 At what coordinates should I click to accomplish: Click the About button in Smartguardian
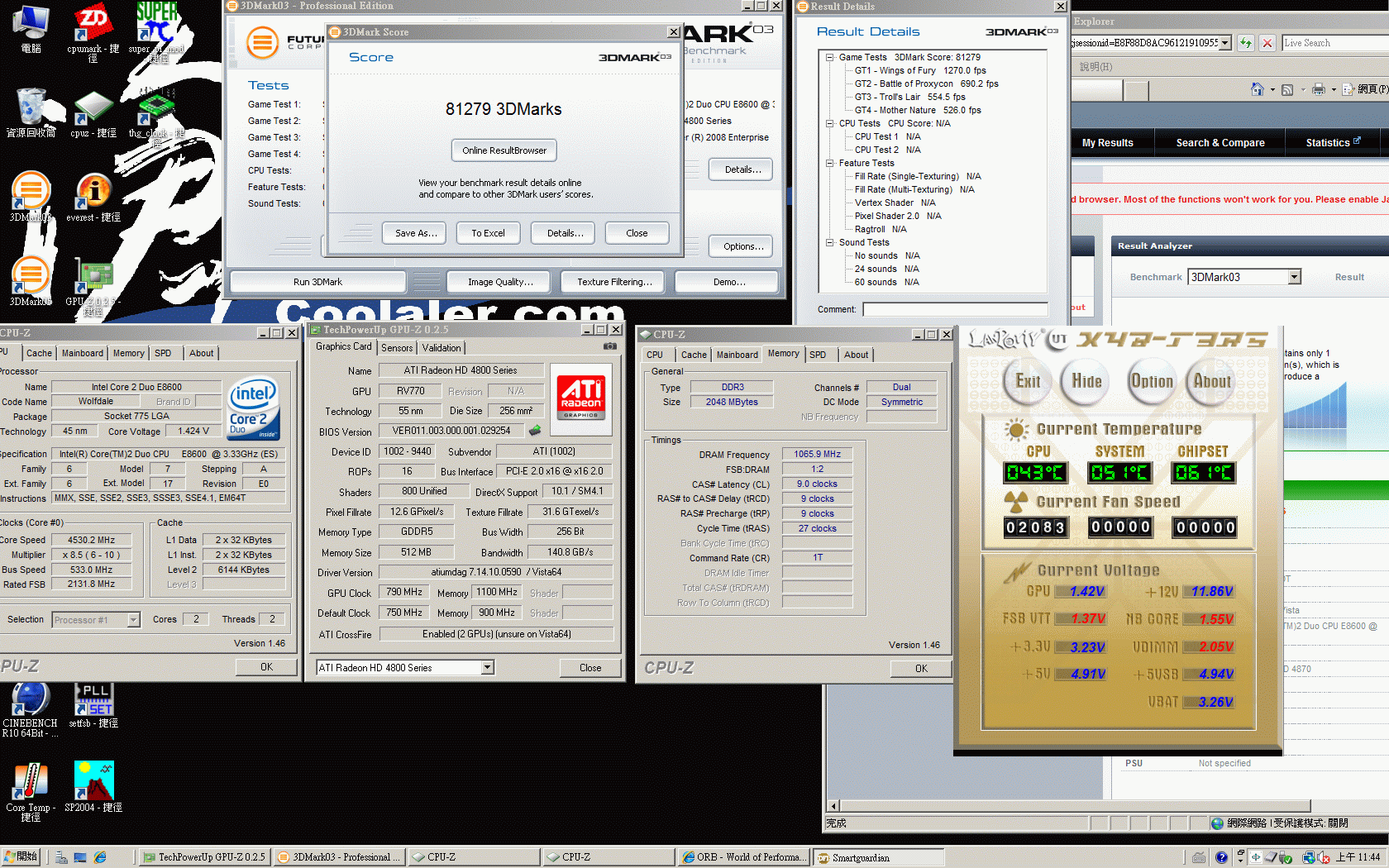pyautogui.click(x=1212, y=381)
